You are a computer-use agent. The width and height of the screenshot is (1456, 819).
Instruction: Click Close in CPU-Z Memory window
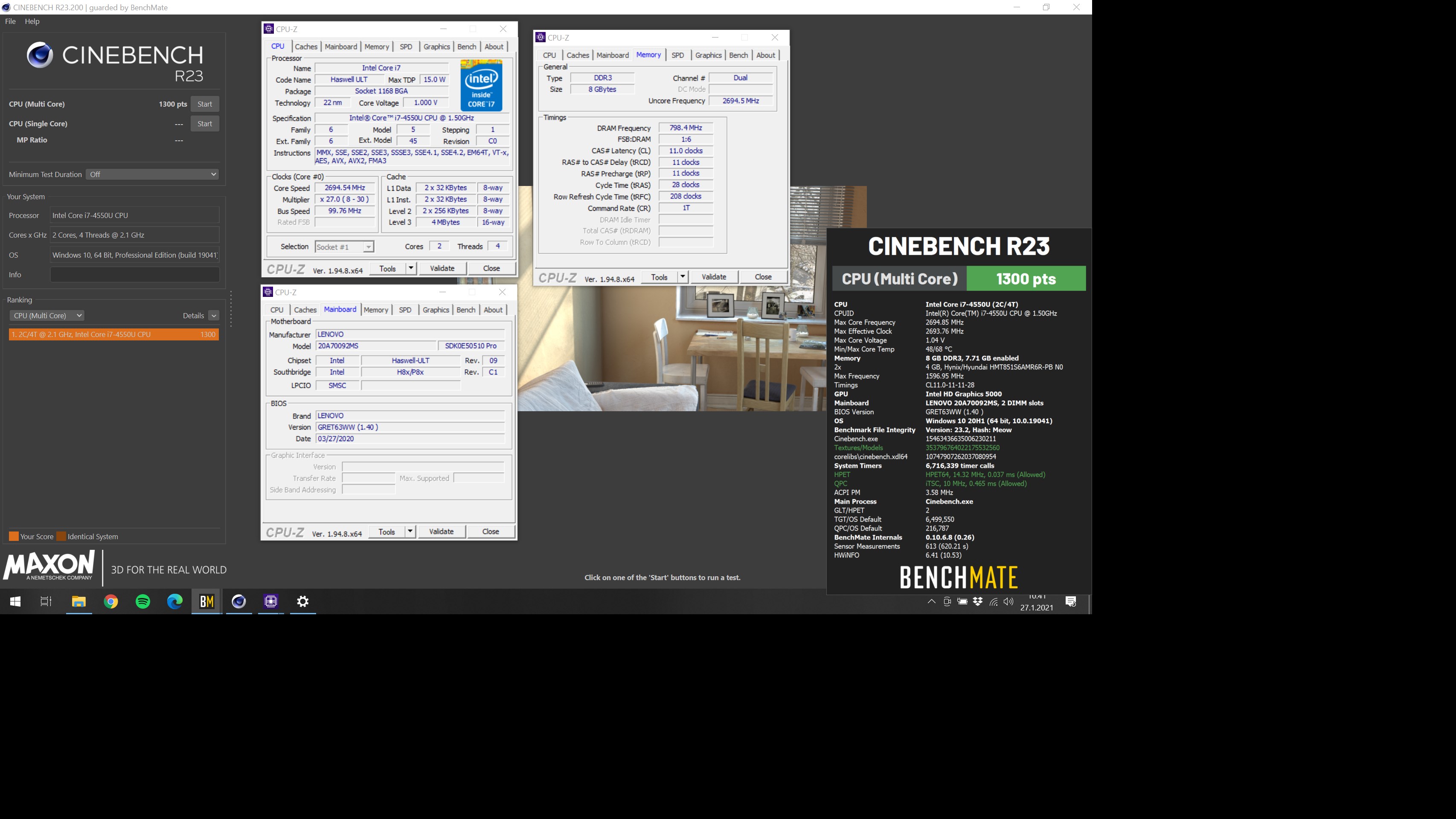763,276
